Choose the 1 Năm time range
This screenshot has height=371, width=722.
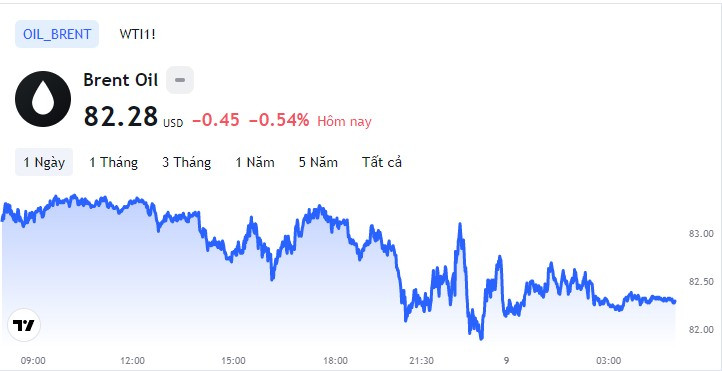255,162
